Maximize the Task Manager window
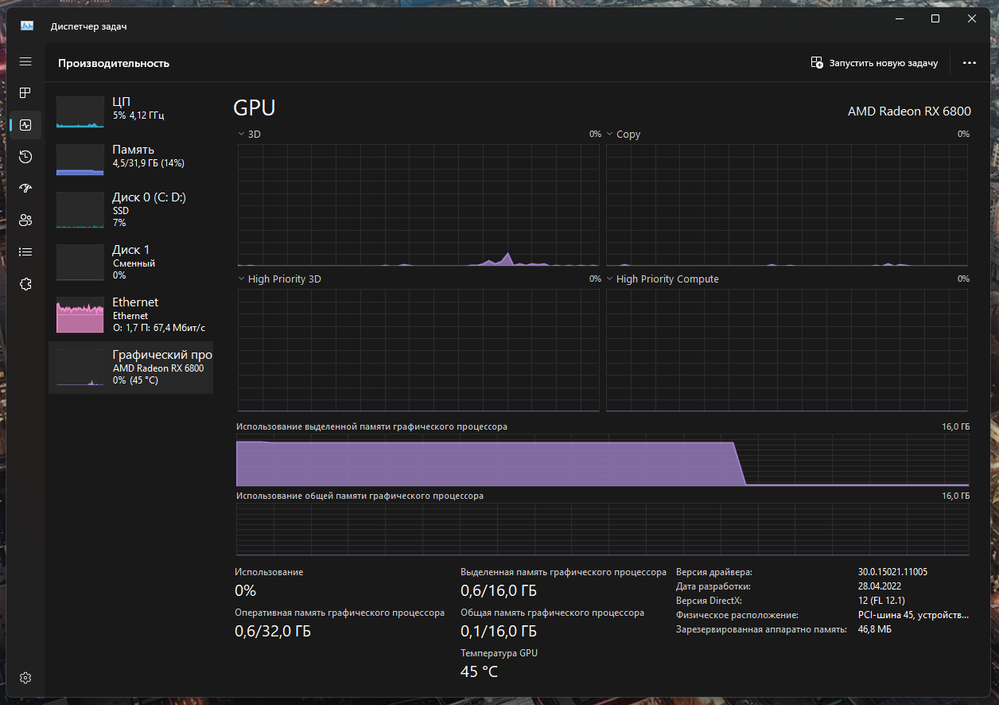 [x=935, y=18]
